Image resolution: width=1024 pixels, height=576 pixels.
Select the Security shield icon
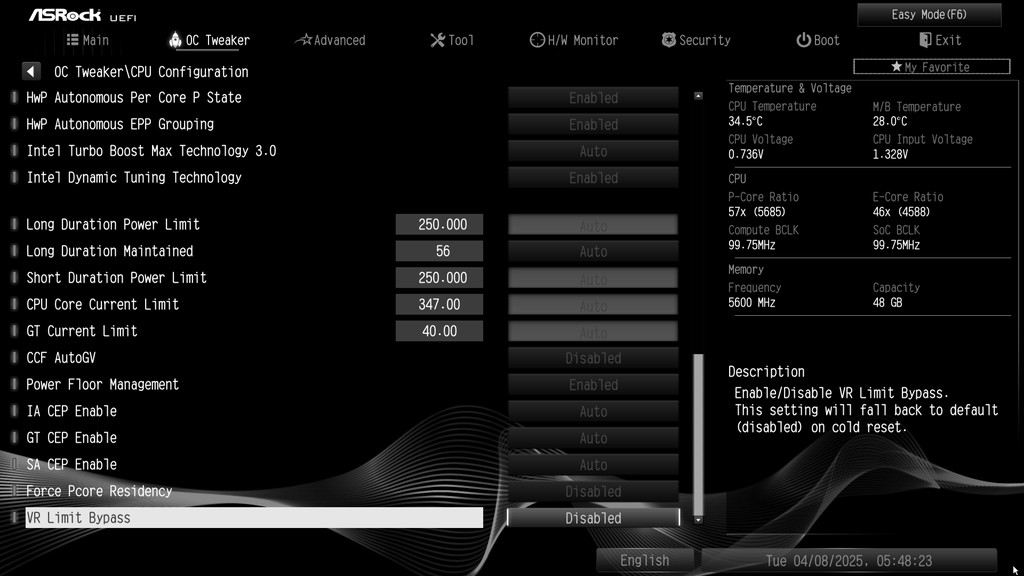668,40
